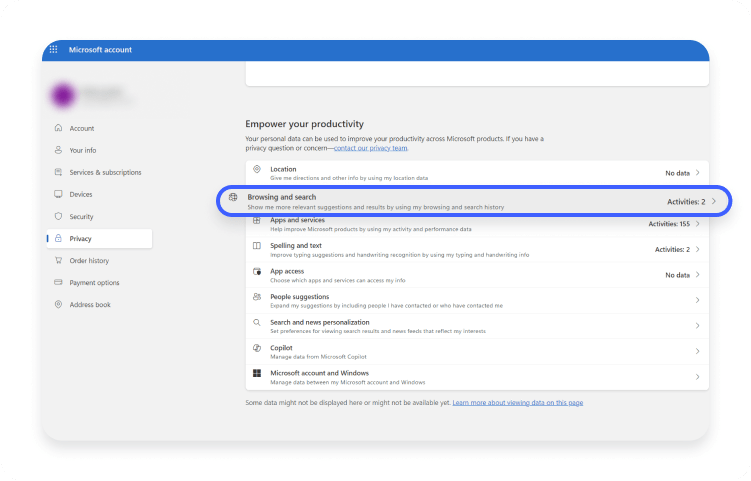751x481 pixels.
Task: Click 'No data' in the App access row
Action: pyautogui.click(x=677, y=275)
